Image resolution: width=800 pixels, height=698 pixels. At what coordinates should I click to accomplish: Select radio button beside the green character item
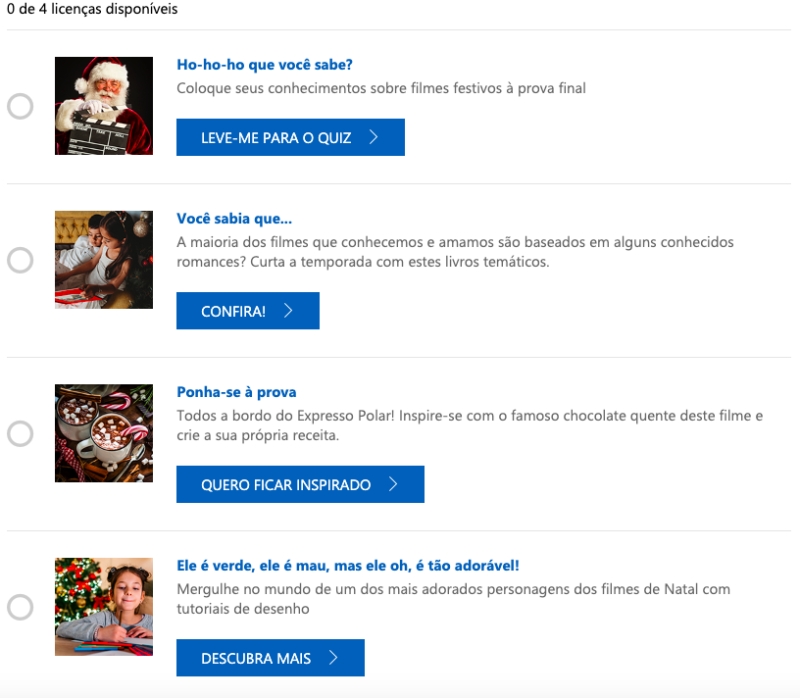(x=20, y=607)
